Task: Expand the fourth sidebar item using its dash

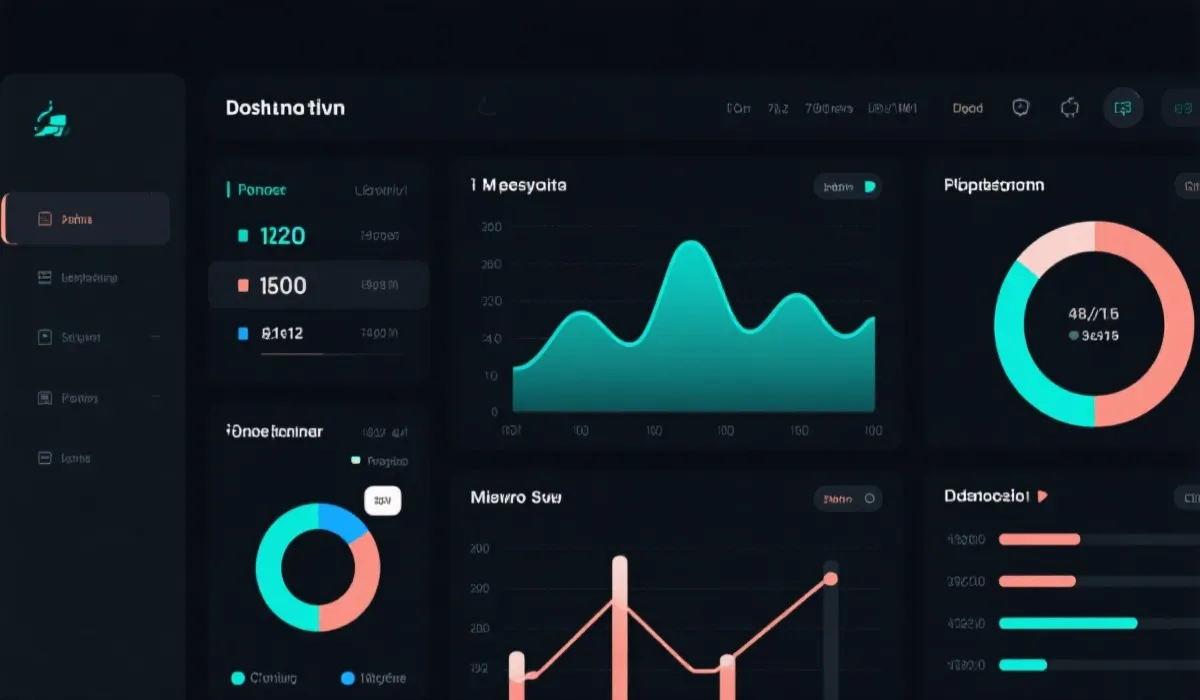Action: (x=155, y=398)
